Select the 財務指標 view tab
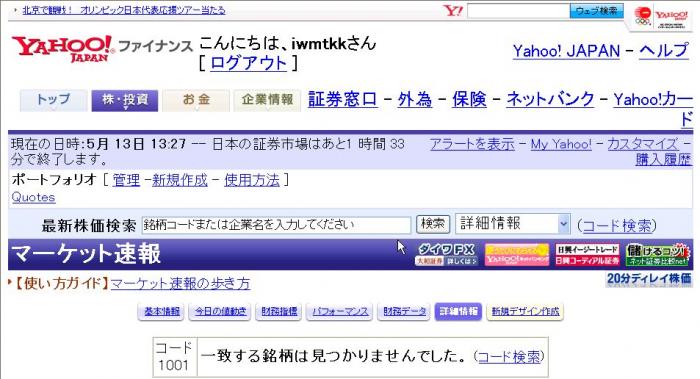Viewport: 700px width, 379px height. pyautogui.click(x=279, y=312)
